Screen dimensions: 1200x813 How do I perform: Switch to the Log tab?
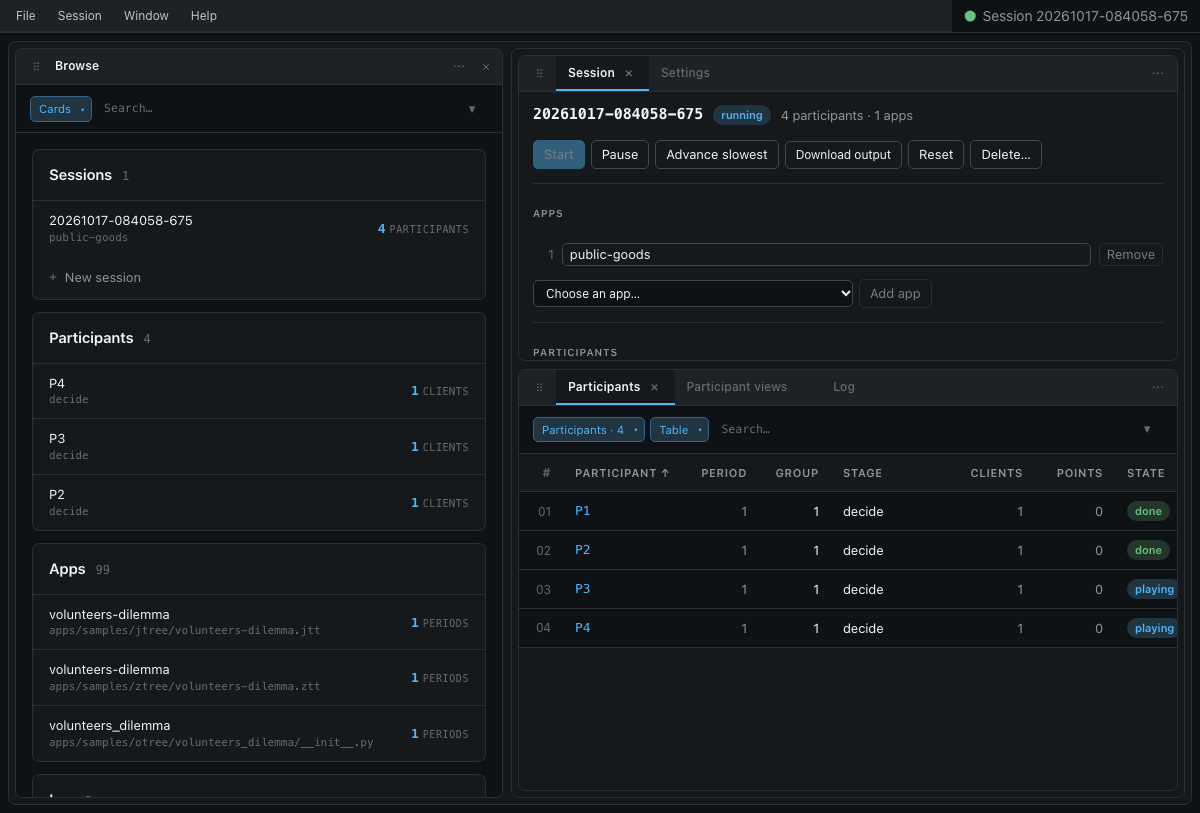[844, 387]
